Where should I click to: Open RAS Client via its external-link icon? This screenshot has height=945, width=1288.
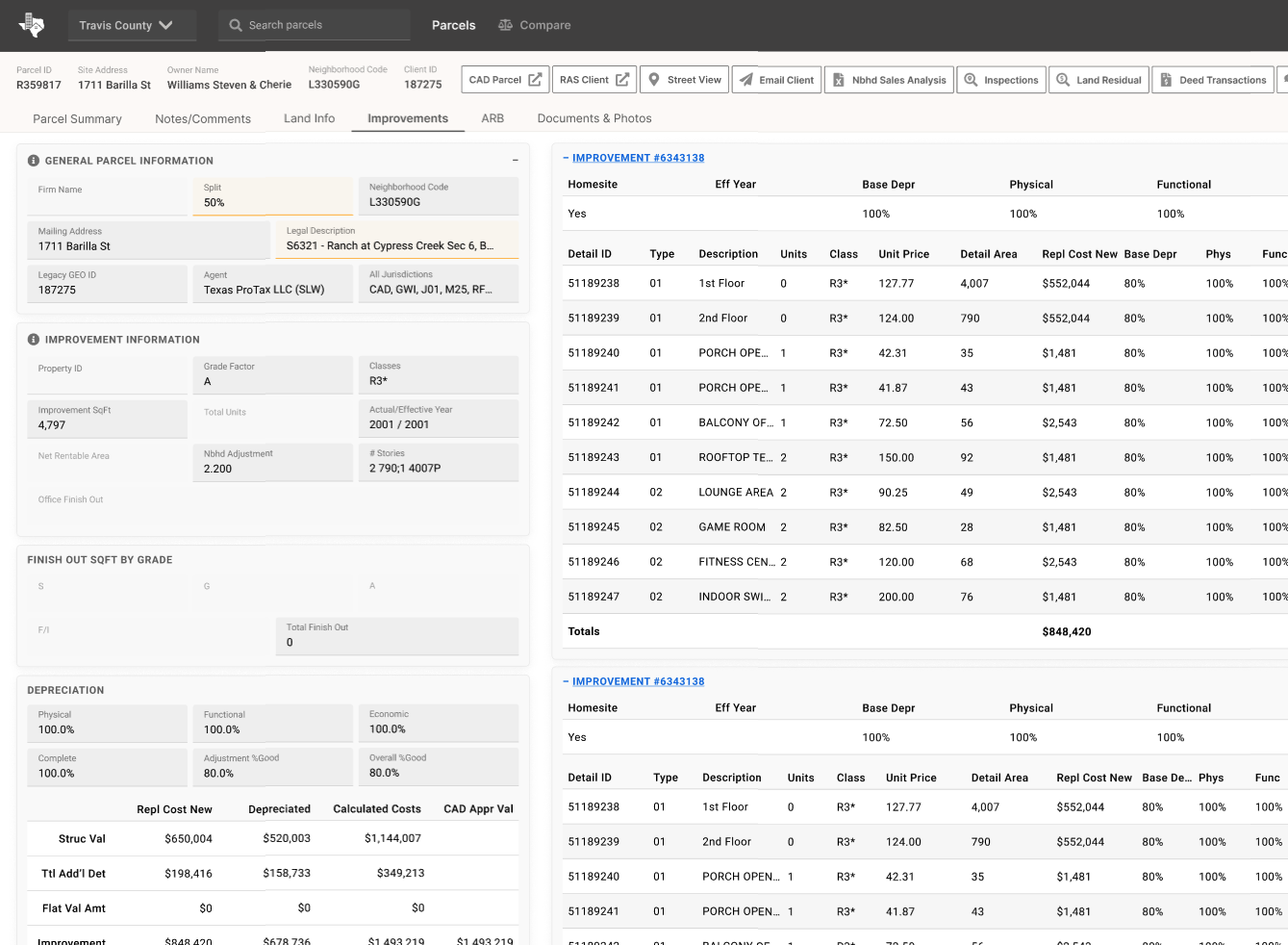pyautogui.click(x=622, y=80)
